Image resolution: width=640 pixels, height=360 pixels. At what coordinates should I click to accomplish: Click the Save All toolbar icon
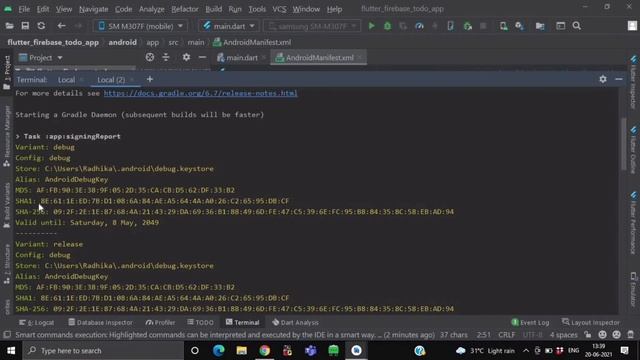(x=25, y=26)
